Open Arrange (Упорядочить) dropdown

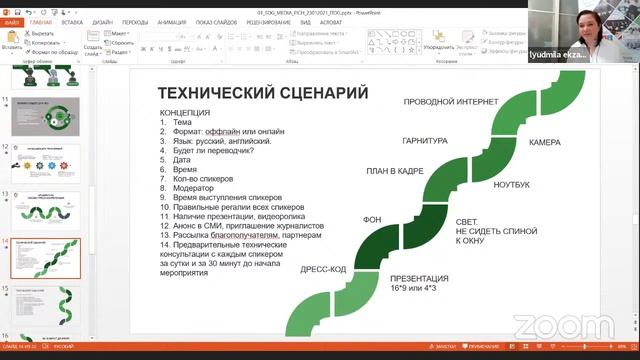(439, 42)
